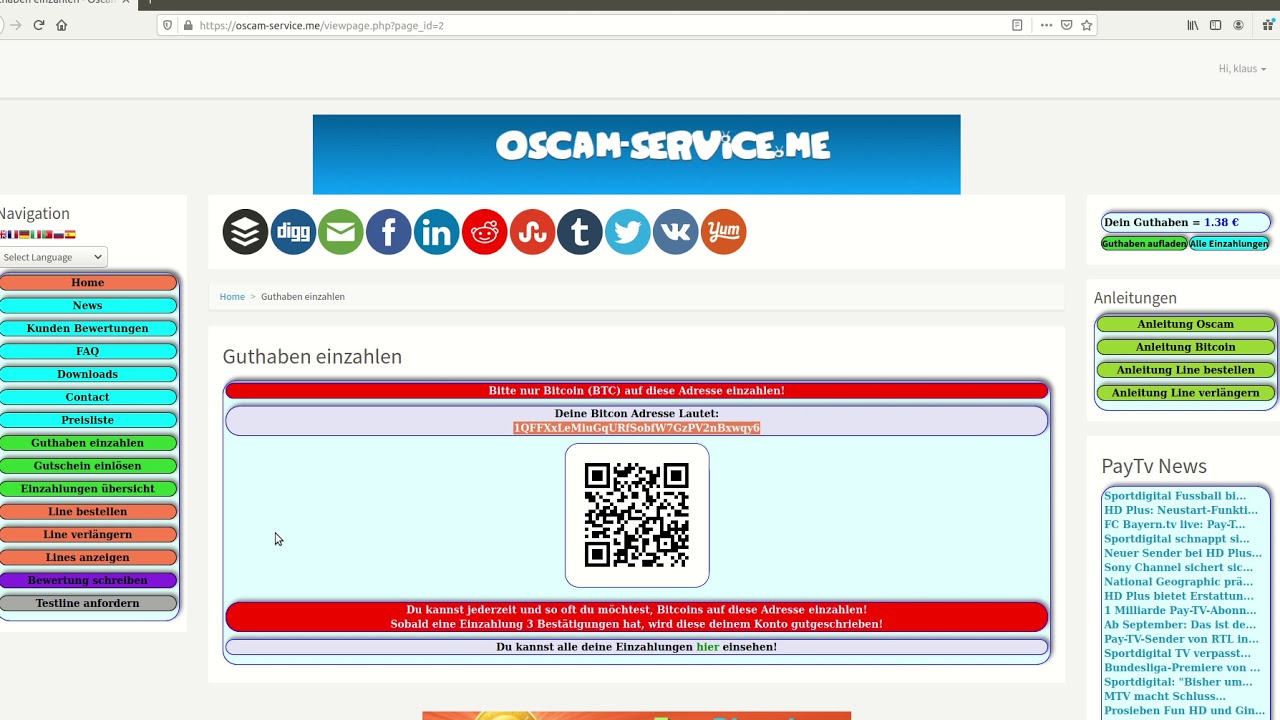Viewport: 1280px width, 720px height.
Task: Select Guthaben einzahlen in navigation
Action: coord(88,443)
